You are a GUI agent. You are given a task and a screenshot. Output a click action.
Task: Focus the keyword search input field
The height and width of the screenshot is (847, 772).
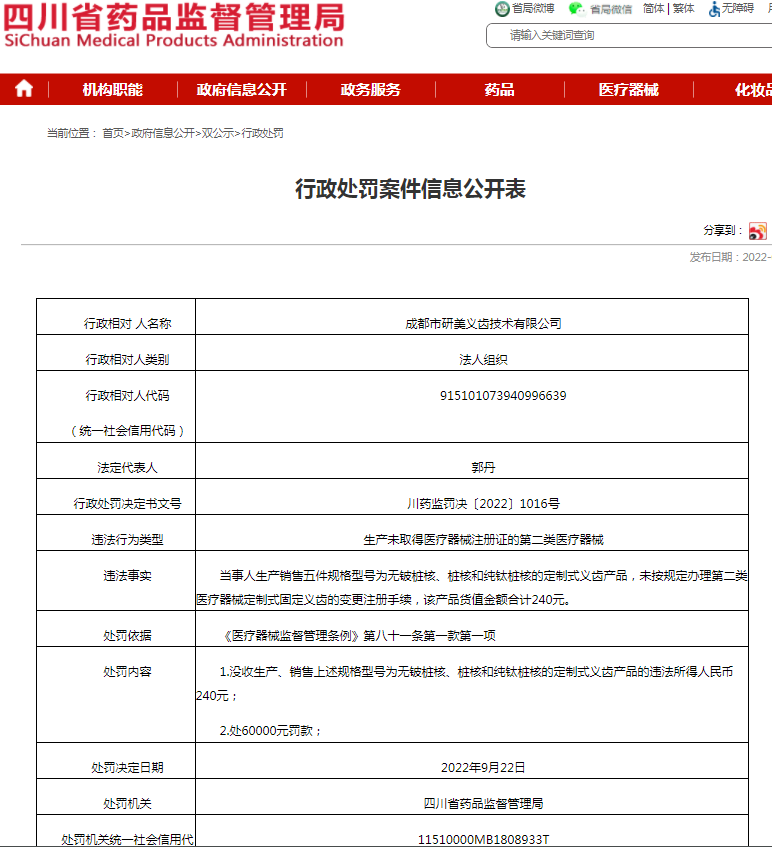pos(629,36)
